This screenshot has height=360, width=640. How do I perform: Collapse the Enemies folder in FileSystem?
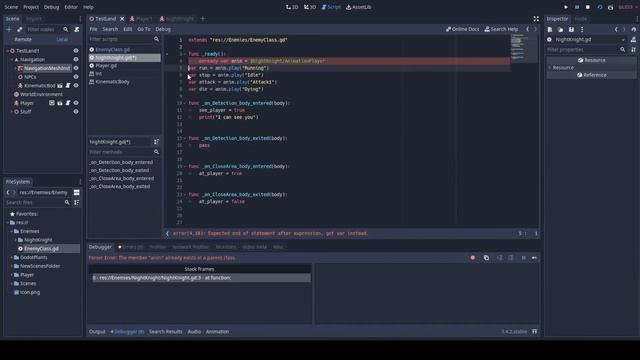[12, 231]
